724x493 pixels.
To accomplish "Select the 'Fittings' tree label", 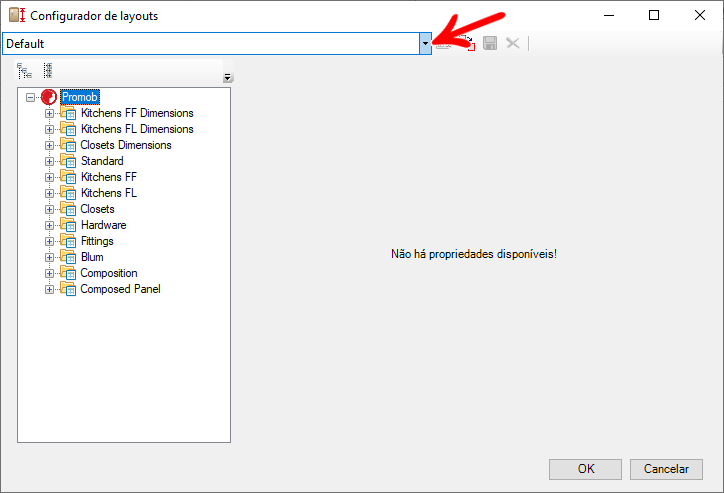I will coord(97,241).
